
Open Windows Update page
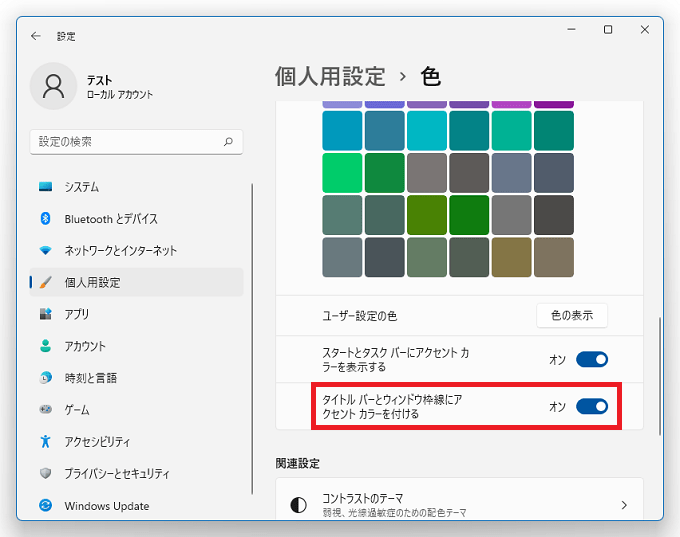pyautogui.click(x=136, y=505)
